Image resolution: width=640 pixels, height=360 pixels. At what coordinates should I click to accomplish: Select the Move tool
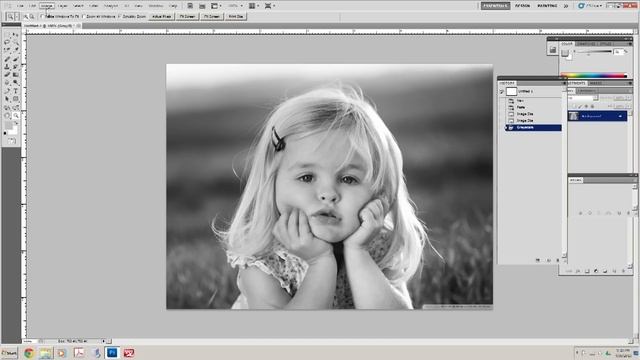coord(16,35)
